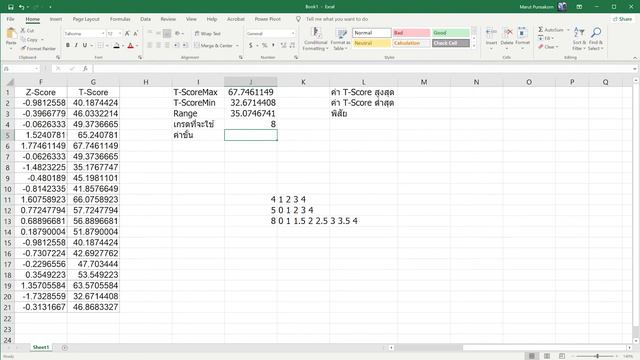Image resolution: width=640 pixels, height=360 pixels.
Task: Click the Copy icon in Clipboard group
Action: (23, 40)
